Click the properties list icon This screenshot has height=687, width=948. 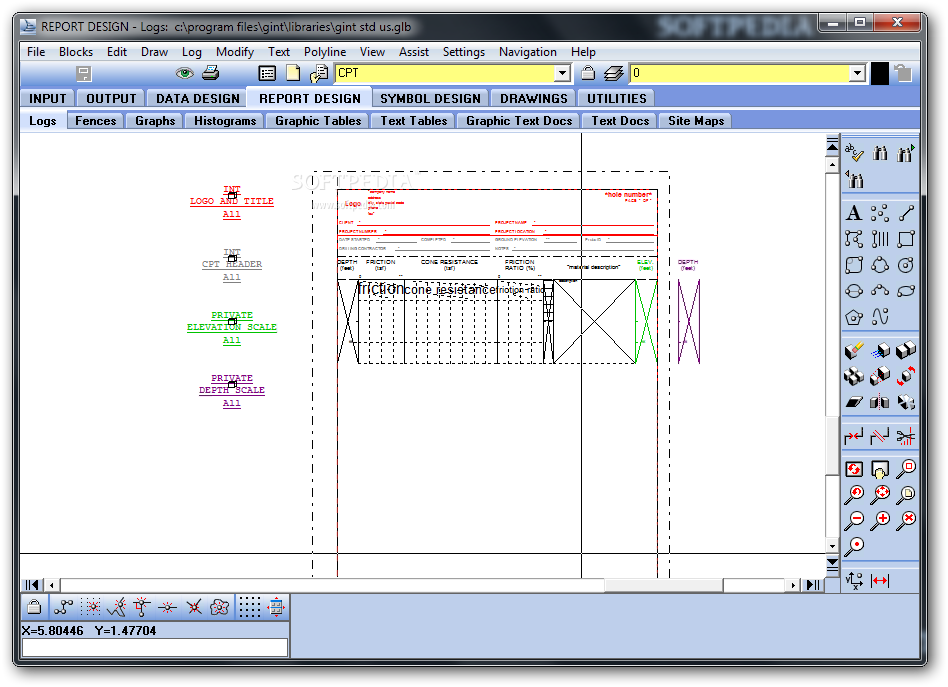pyautogui.click(x=267, y=73)
